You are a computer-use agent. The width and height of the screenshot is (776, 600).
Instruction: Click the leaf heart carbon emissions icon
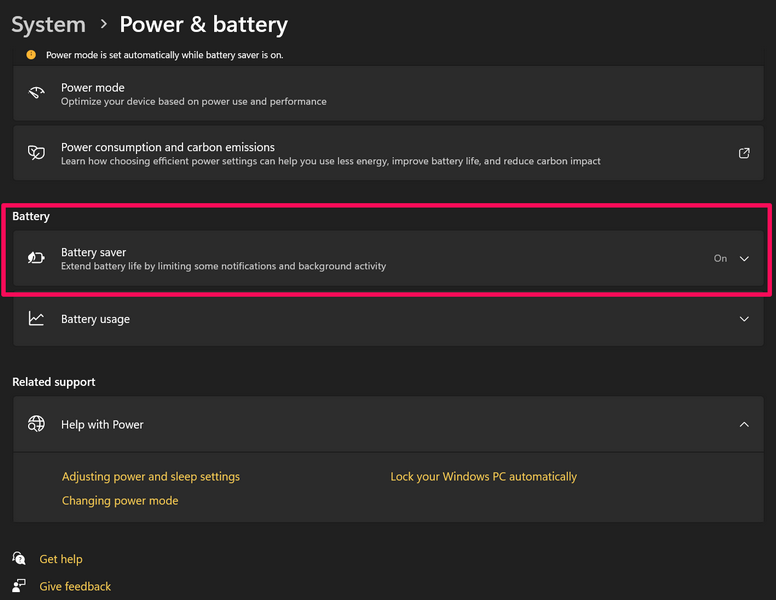pos(36,153)
